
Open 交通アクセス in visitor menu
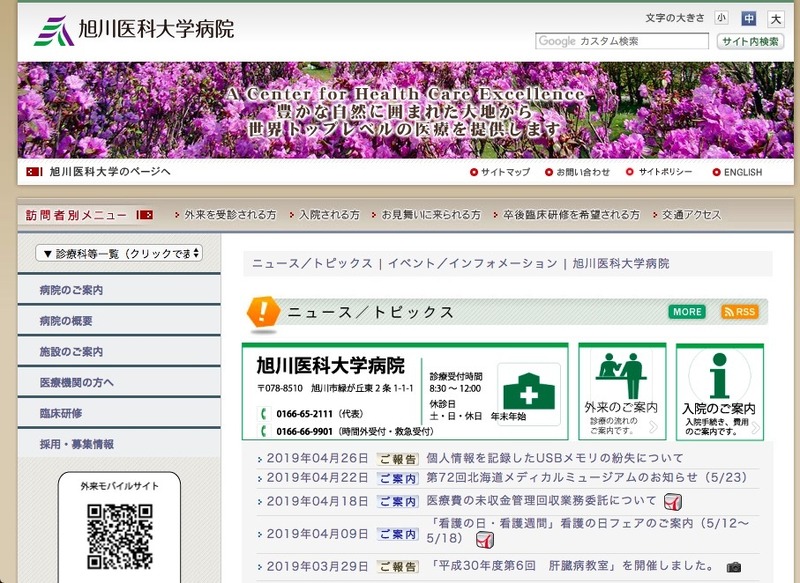691,215
